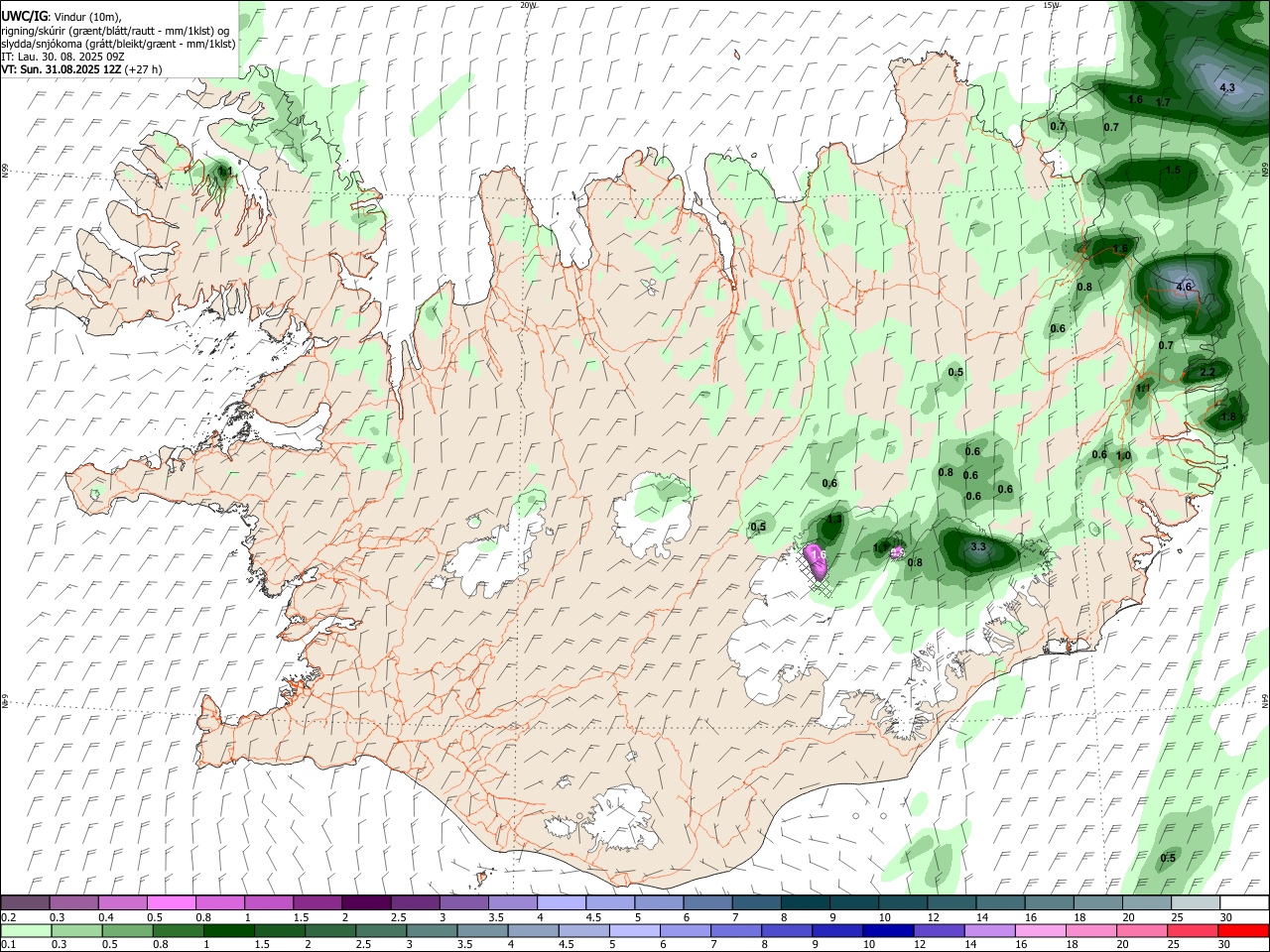
Task: Click the 1.5 value on the map
Action: click(1173, 171)
